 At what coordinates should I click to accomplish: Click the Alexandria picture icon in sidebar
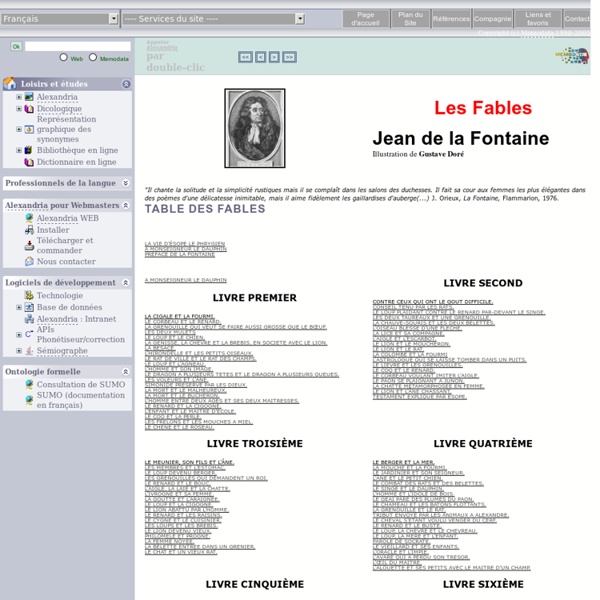point(29,97)
